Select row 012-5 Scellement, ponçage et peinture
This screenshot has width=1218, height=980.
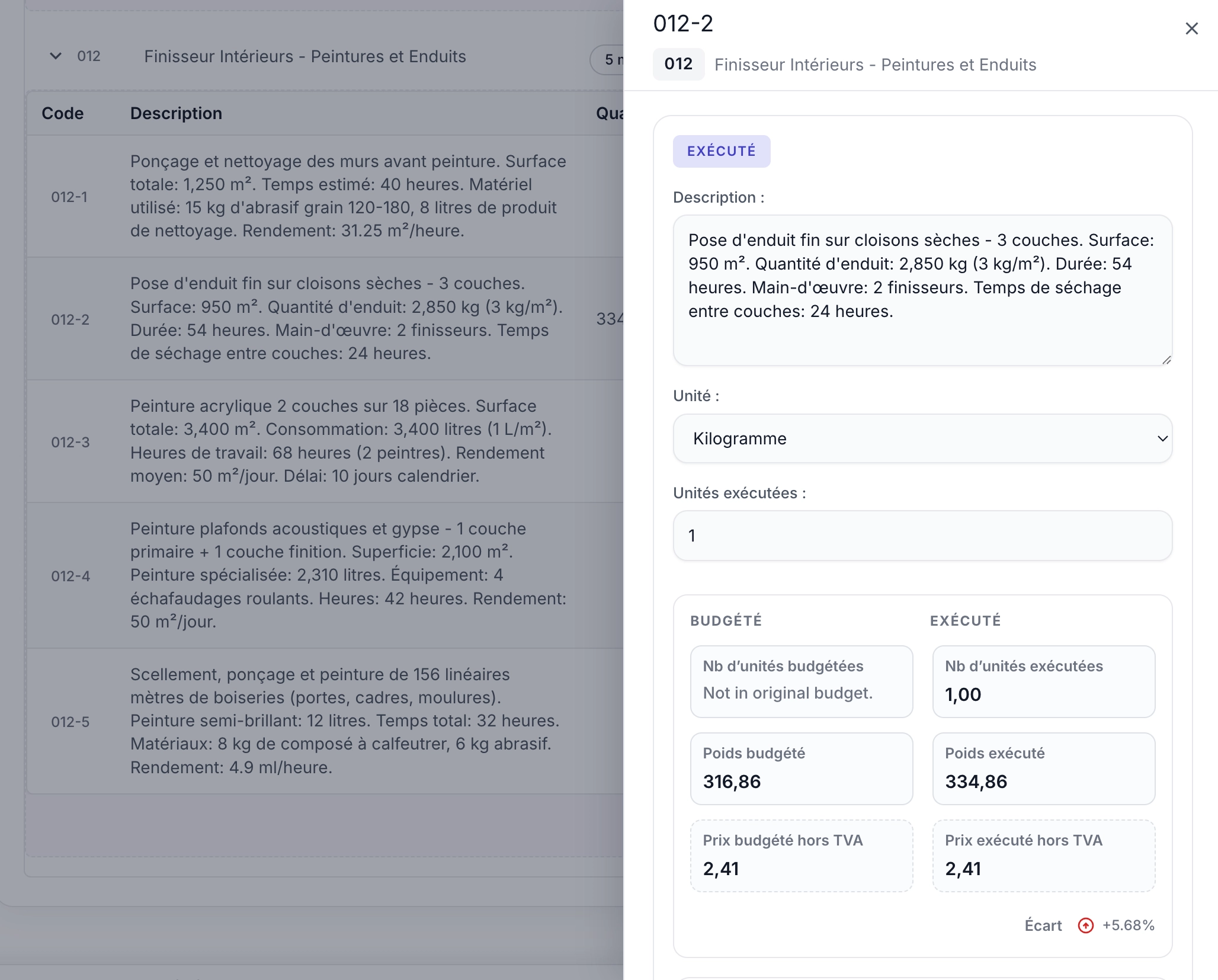coord(344,720)
